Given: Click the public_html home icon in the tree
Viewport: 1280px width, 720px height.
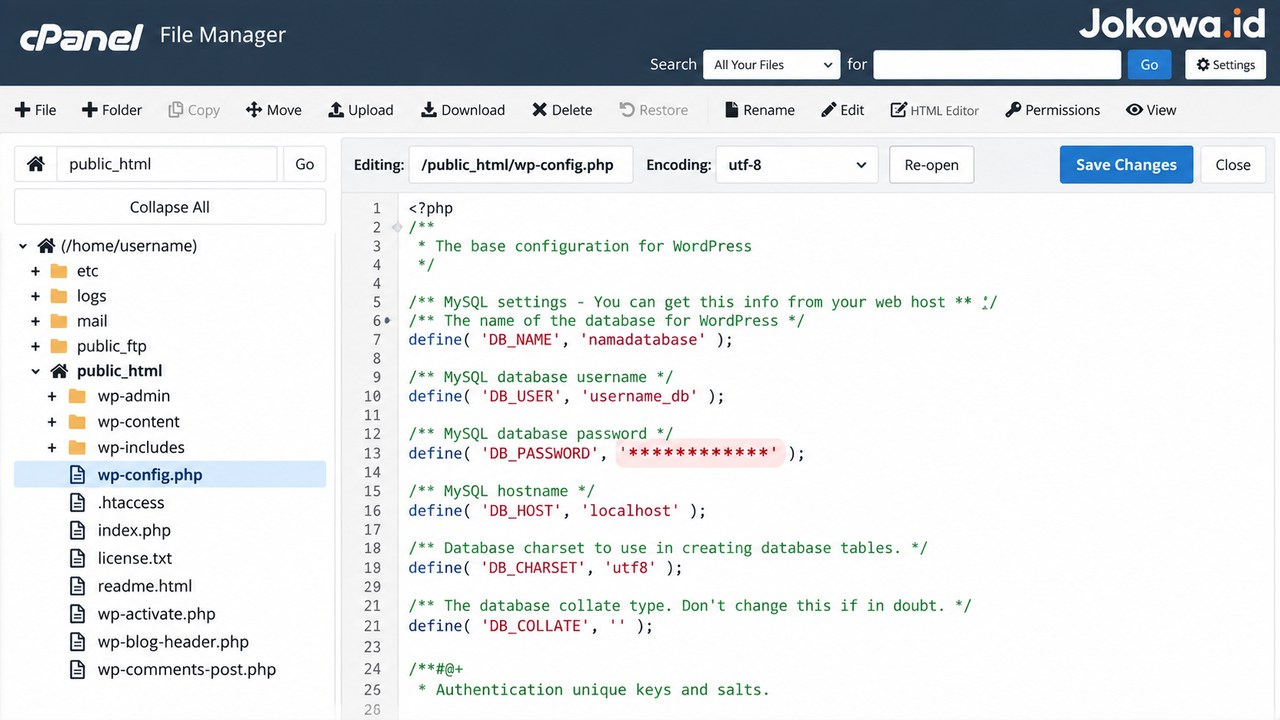Looking at the screenshot, I should click(60, 371).
